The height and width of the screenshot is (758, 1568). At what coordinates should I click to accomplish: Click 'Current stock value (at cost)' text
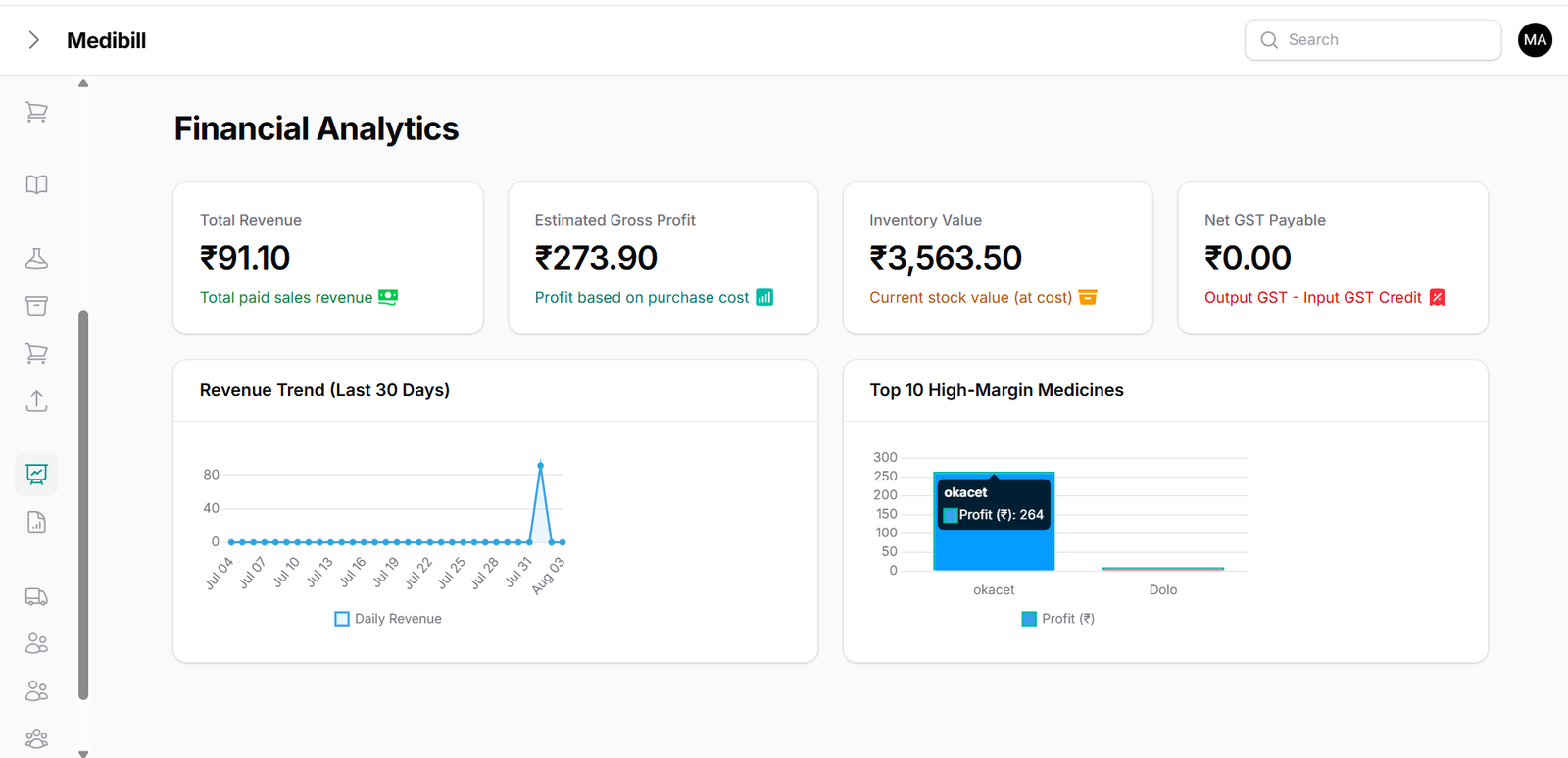click(970, 297)
